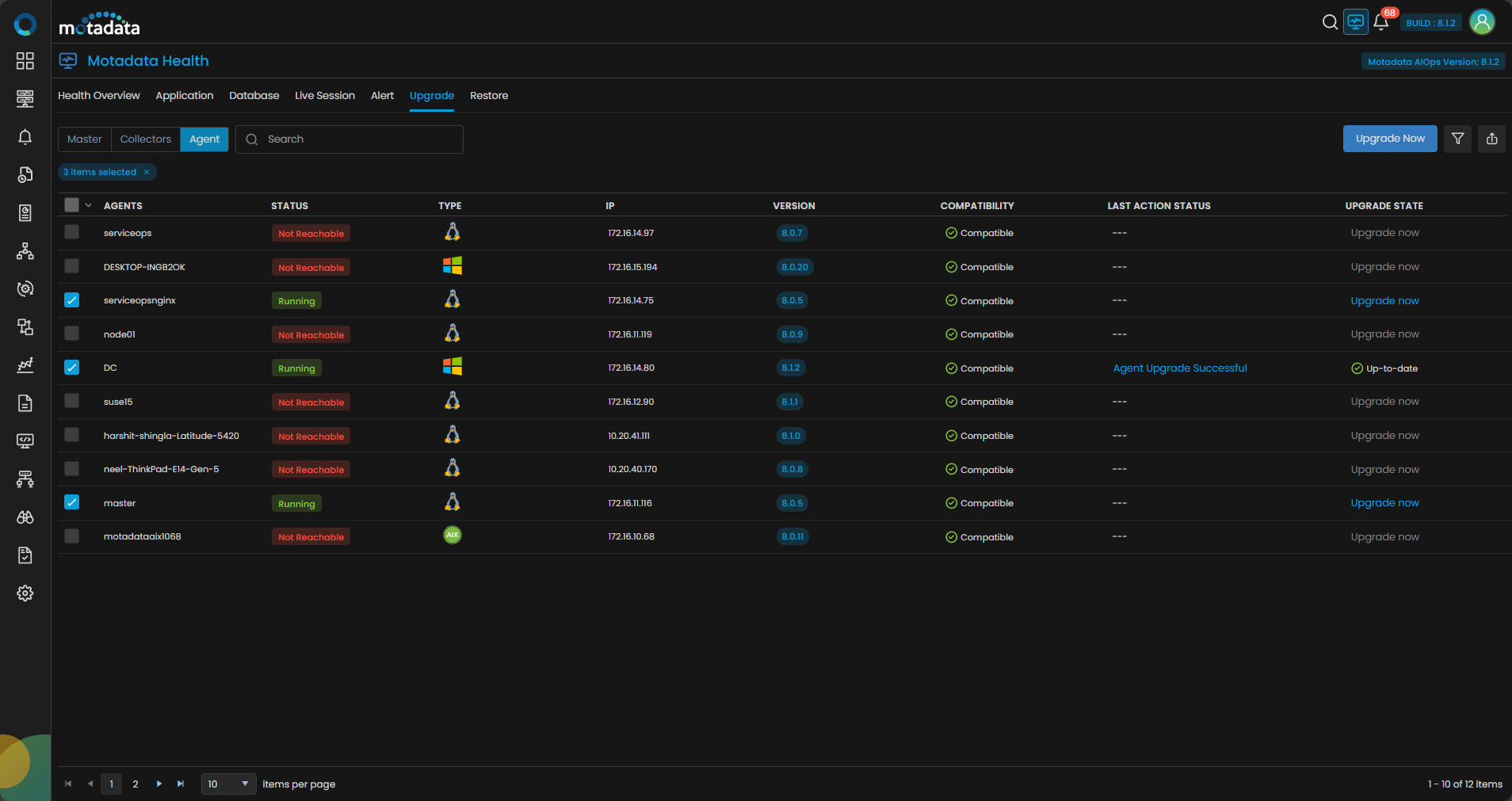Open the items per page dropdown
Screen dimensions: 1512x801
tap(228, 784)
